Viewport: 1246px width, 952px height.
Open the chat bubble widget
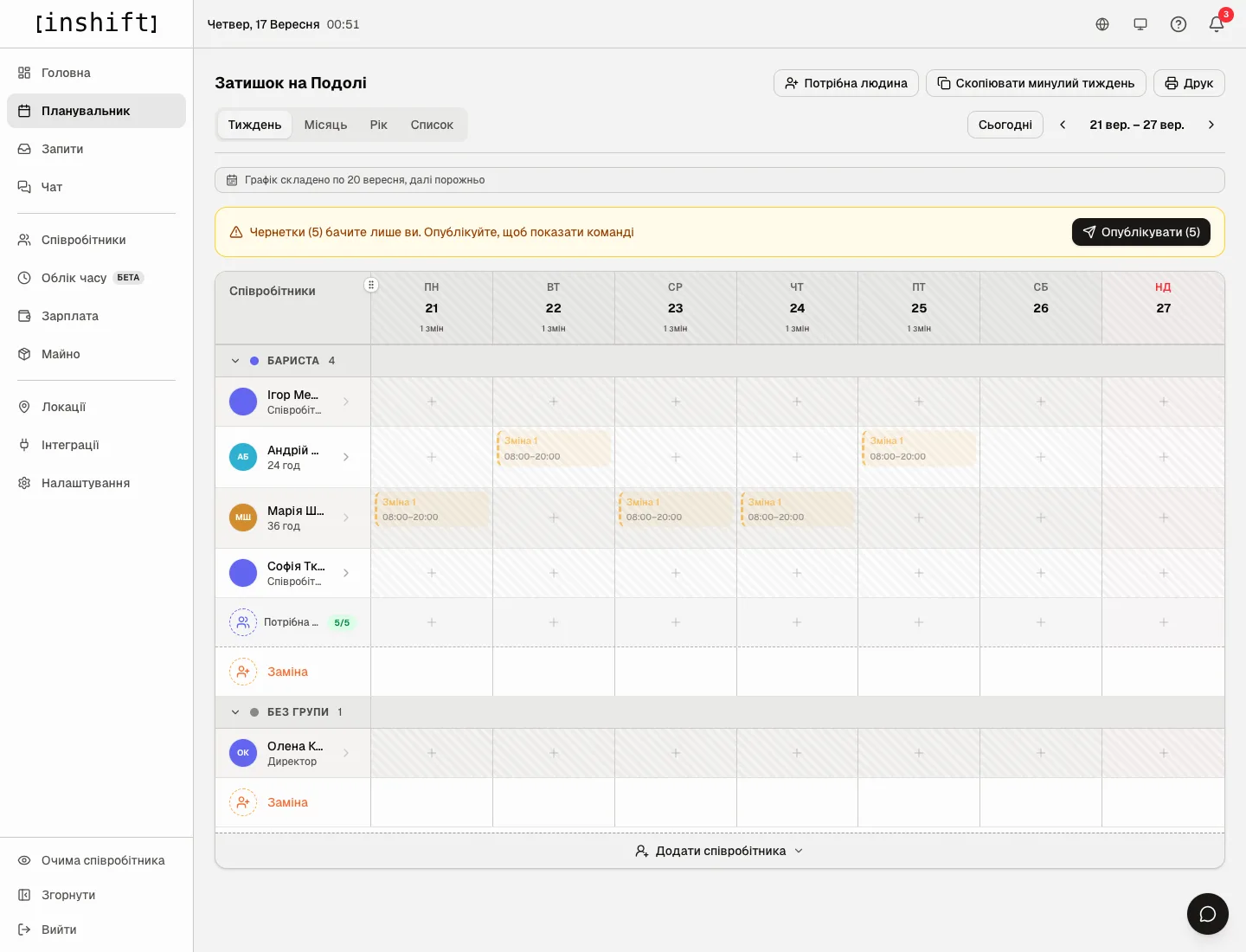(x=1208, y=914)
